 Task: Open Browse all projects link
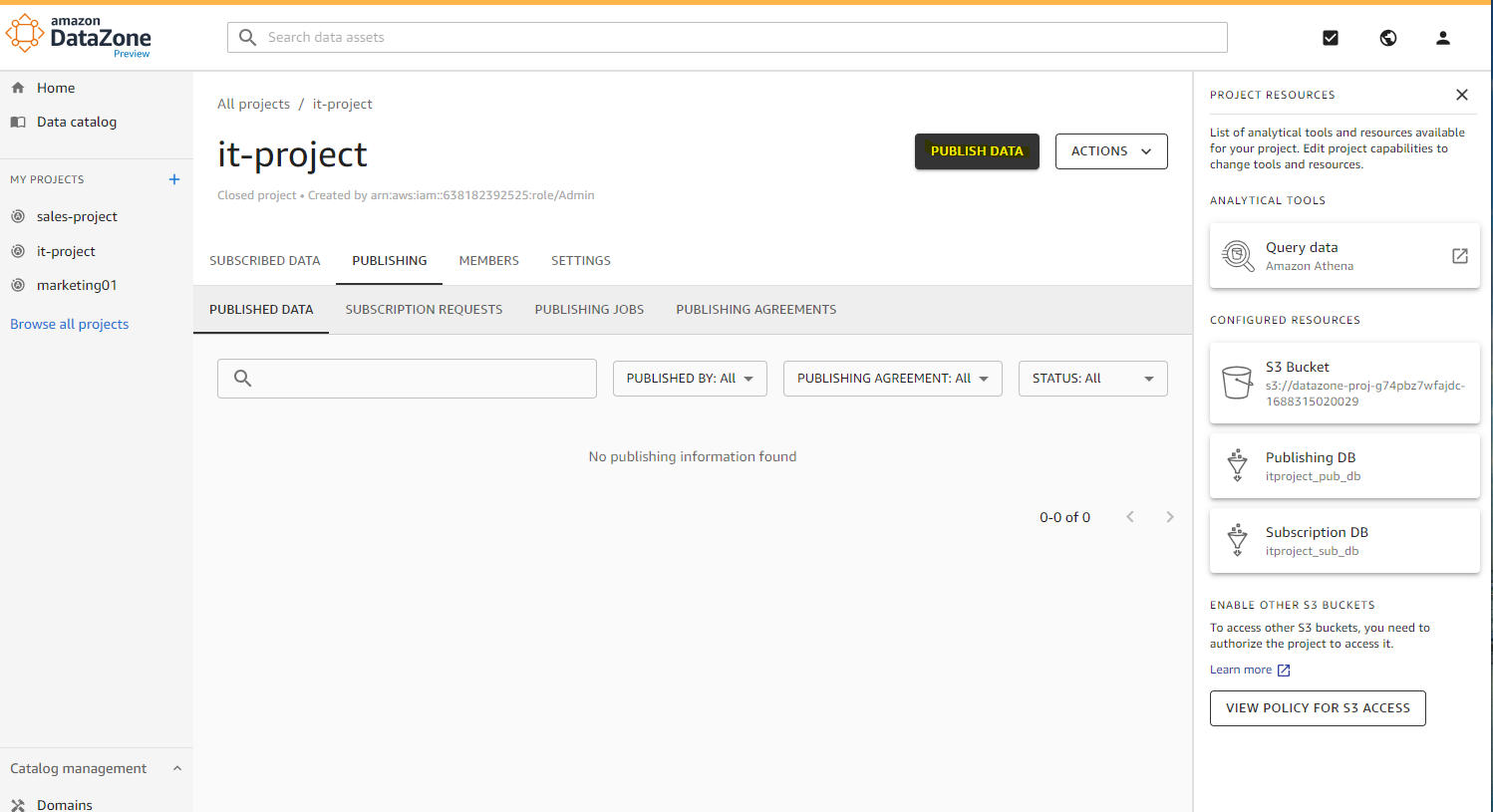[70, 324]
